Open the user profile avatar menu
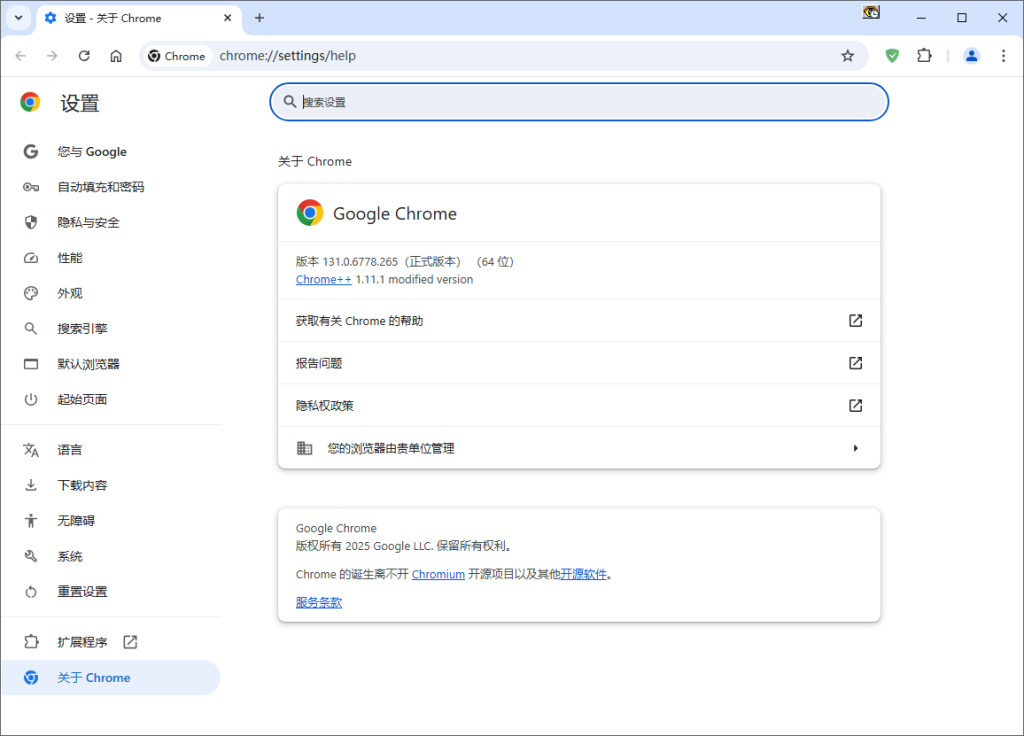 pyautogui.click(x=972, y=56)
